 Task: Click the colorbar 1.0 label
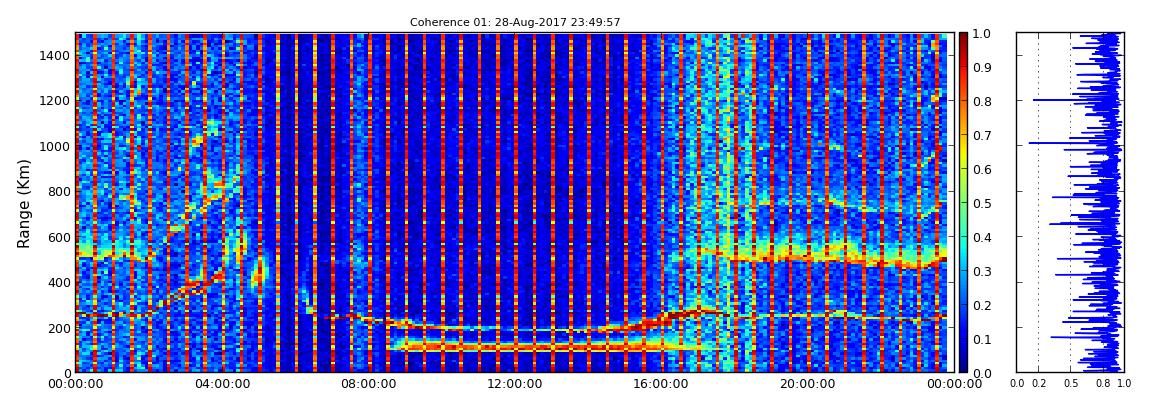[x=983, y=34]
